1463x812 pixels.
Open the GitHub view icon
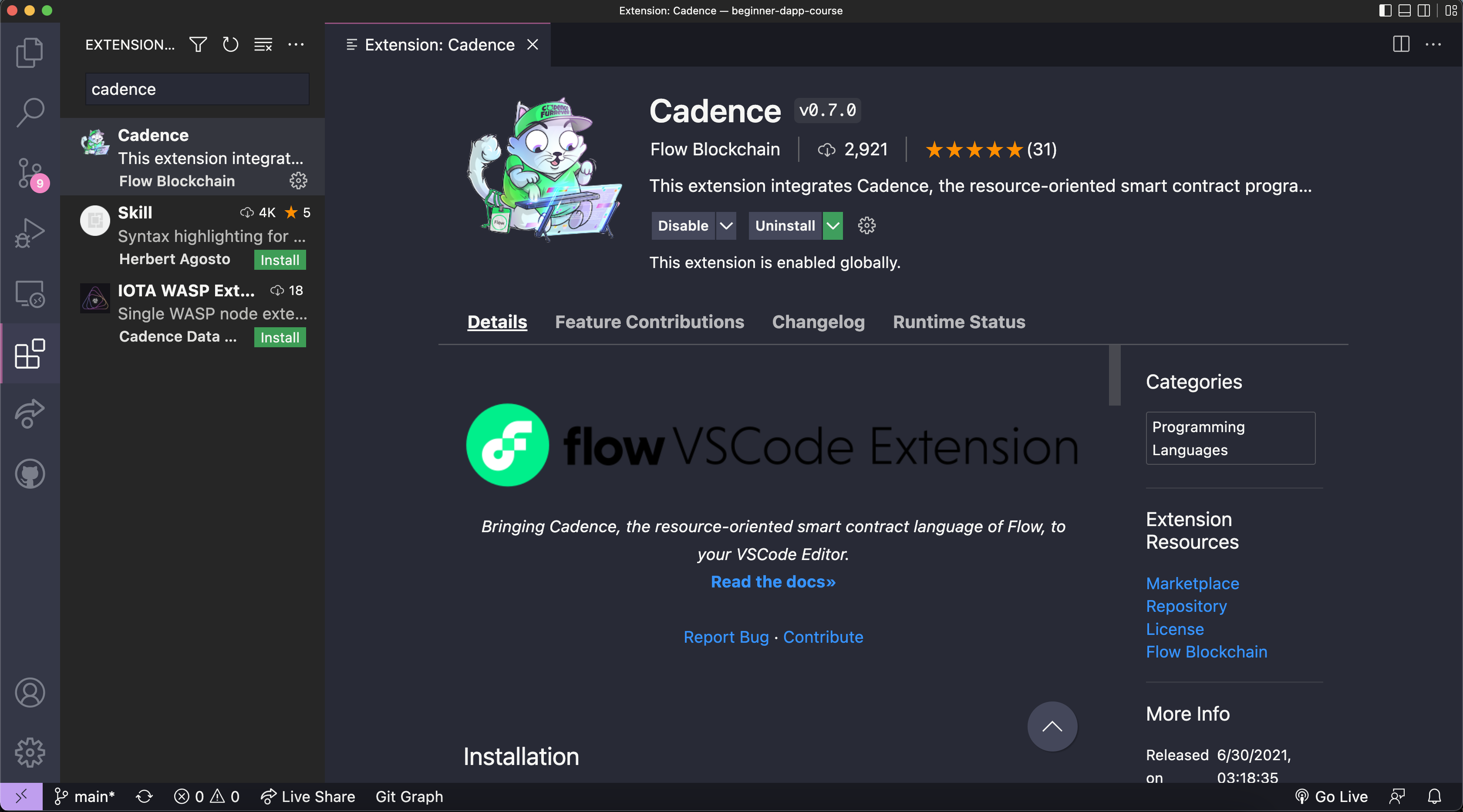click(30, 474)
